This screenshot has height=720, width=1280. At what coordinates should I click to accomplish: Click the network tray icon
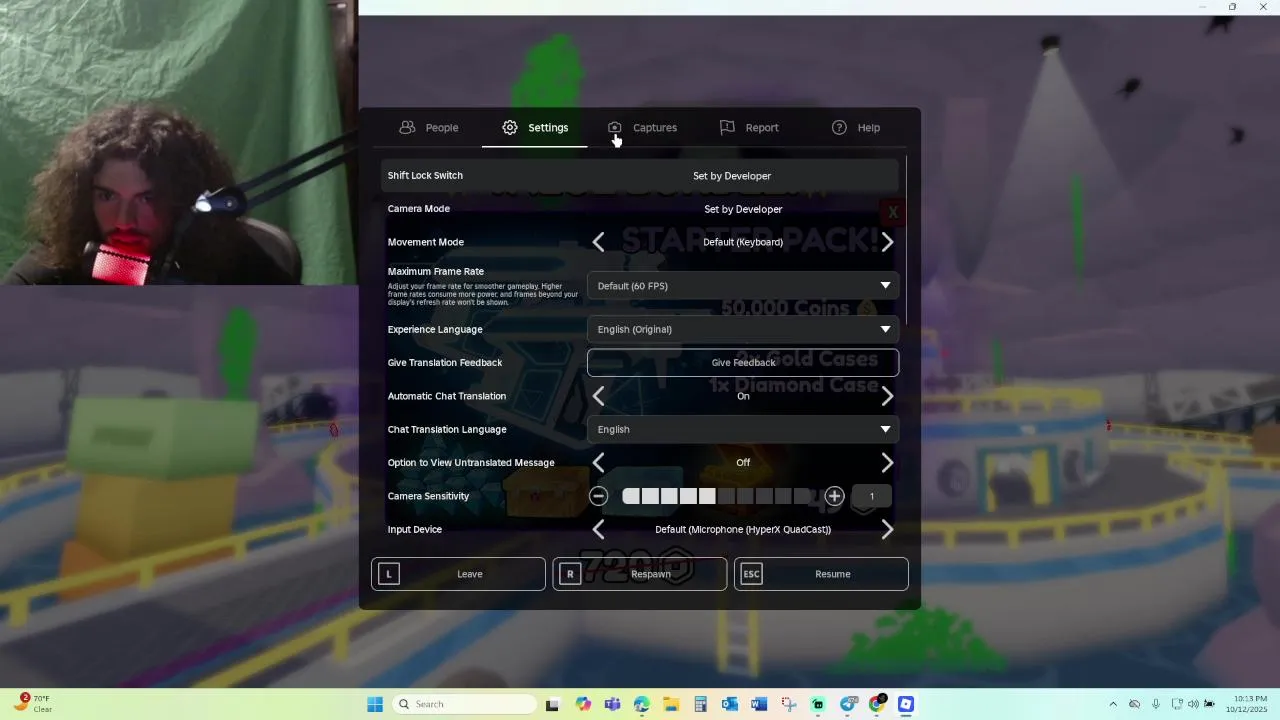click(x=1177, y=704)
